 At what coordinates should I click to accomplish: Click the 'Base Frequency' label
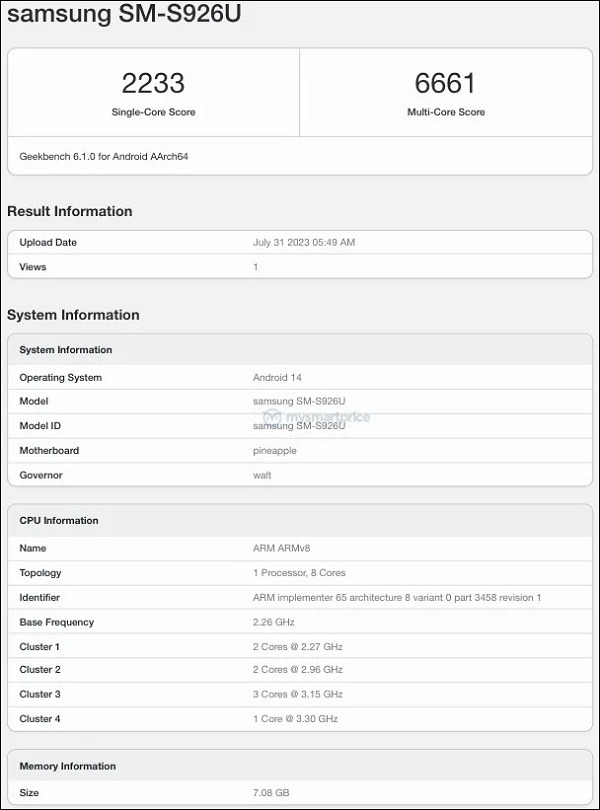(x=57, y=622)
